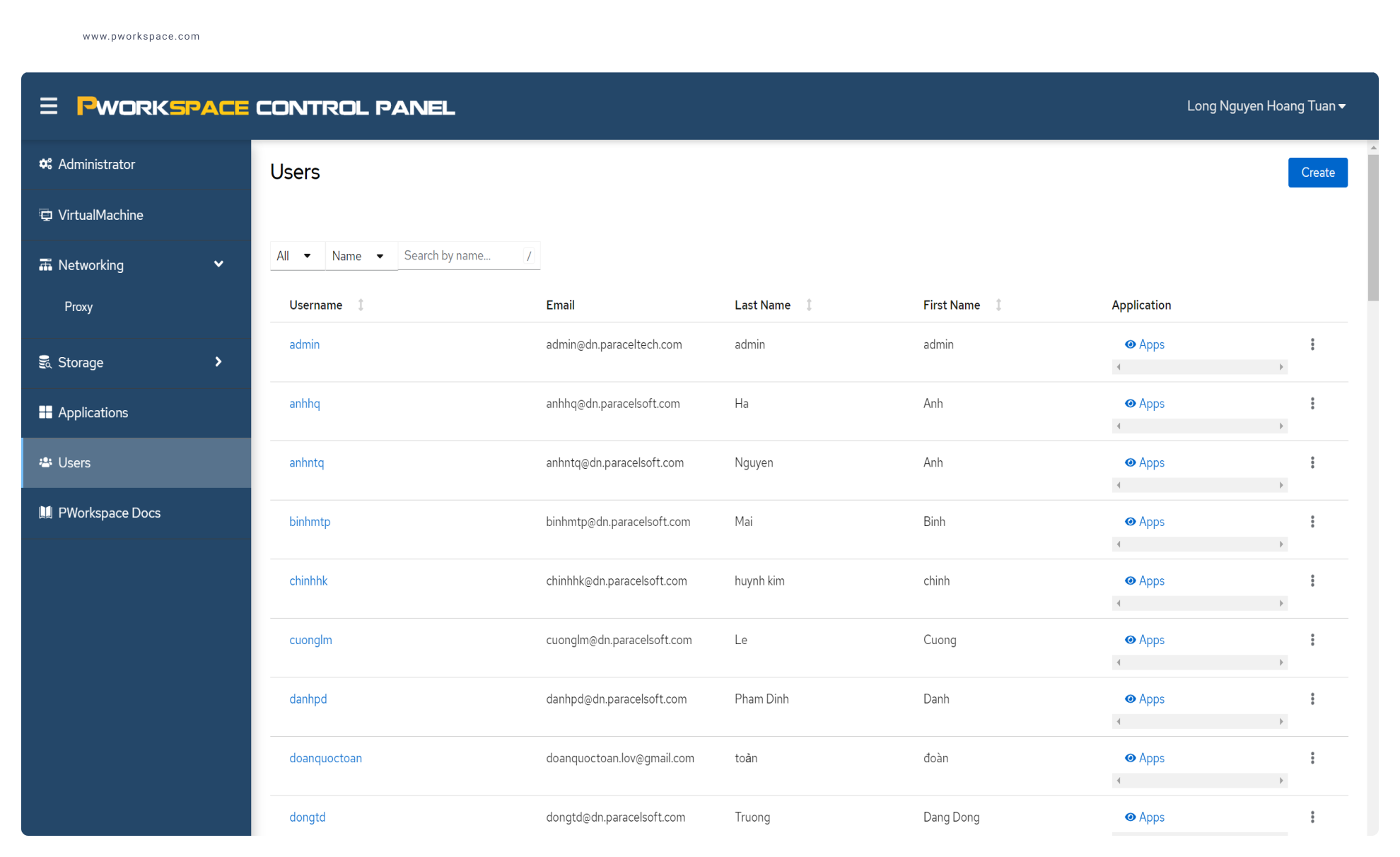
Task: Click scroll-right arrow in admin's application bar
Action: pyautogui.click(x=1281, y=367)
